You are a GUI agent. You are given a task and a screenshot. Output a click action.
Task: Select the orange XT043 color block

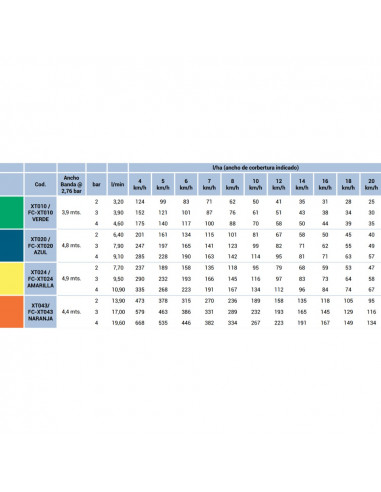(12, 312)
